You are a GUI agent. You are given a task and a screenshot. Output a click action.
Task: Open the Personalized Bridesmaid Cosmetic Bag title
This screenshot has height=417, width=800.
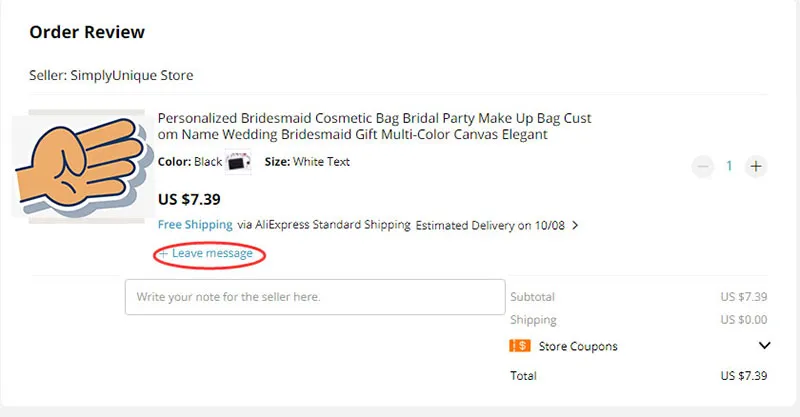pyautogui.click(x=374, y=126)
